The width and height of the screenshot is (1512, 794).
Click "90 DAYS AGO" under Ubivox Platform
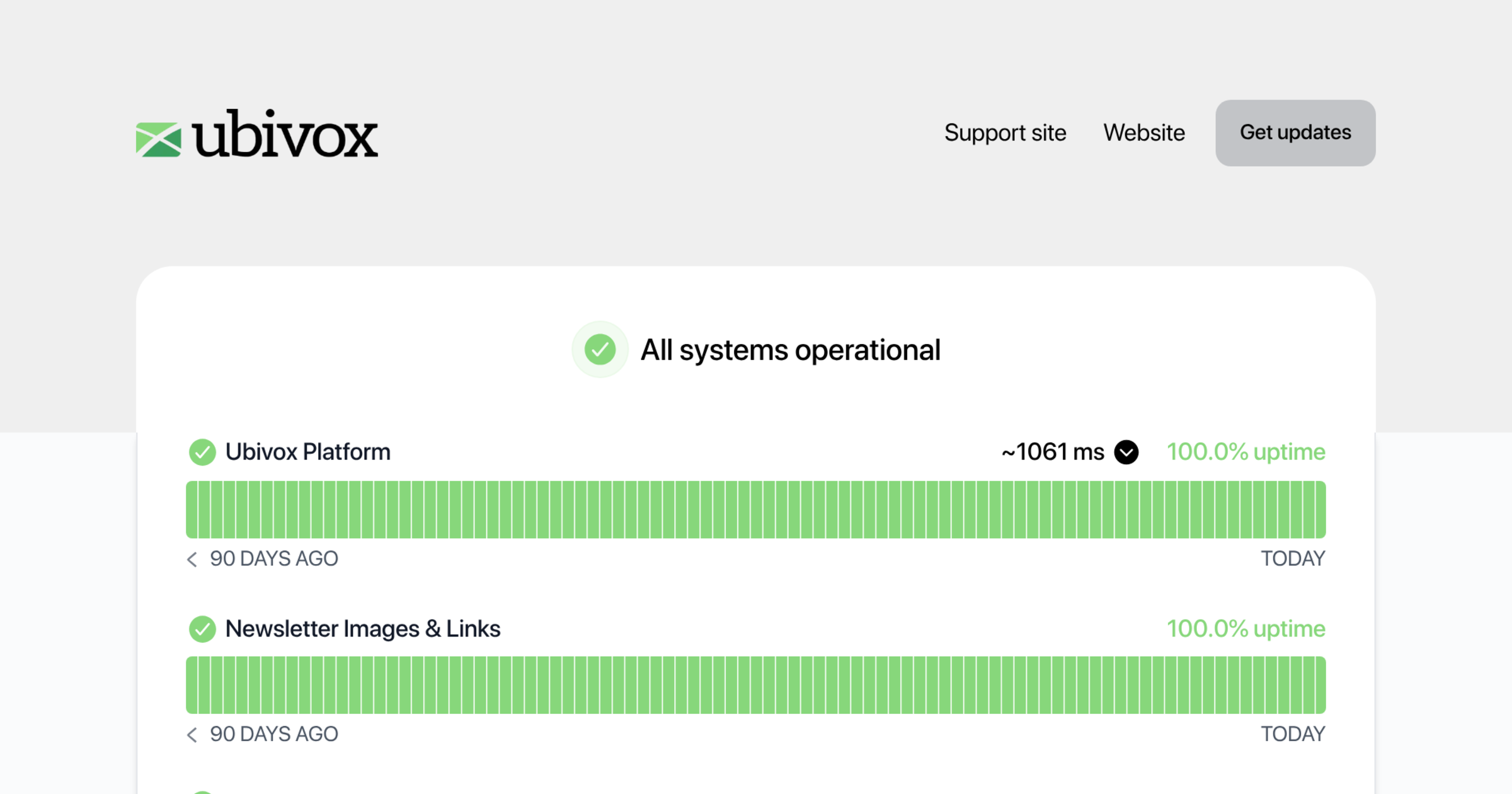[274, 559]
